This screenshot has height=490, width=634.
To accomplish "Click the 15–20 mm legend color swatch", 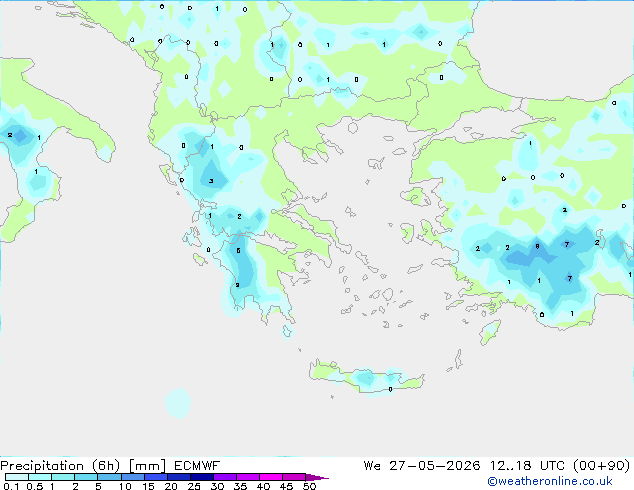I will 155,477.
